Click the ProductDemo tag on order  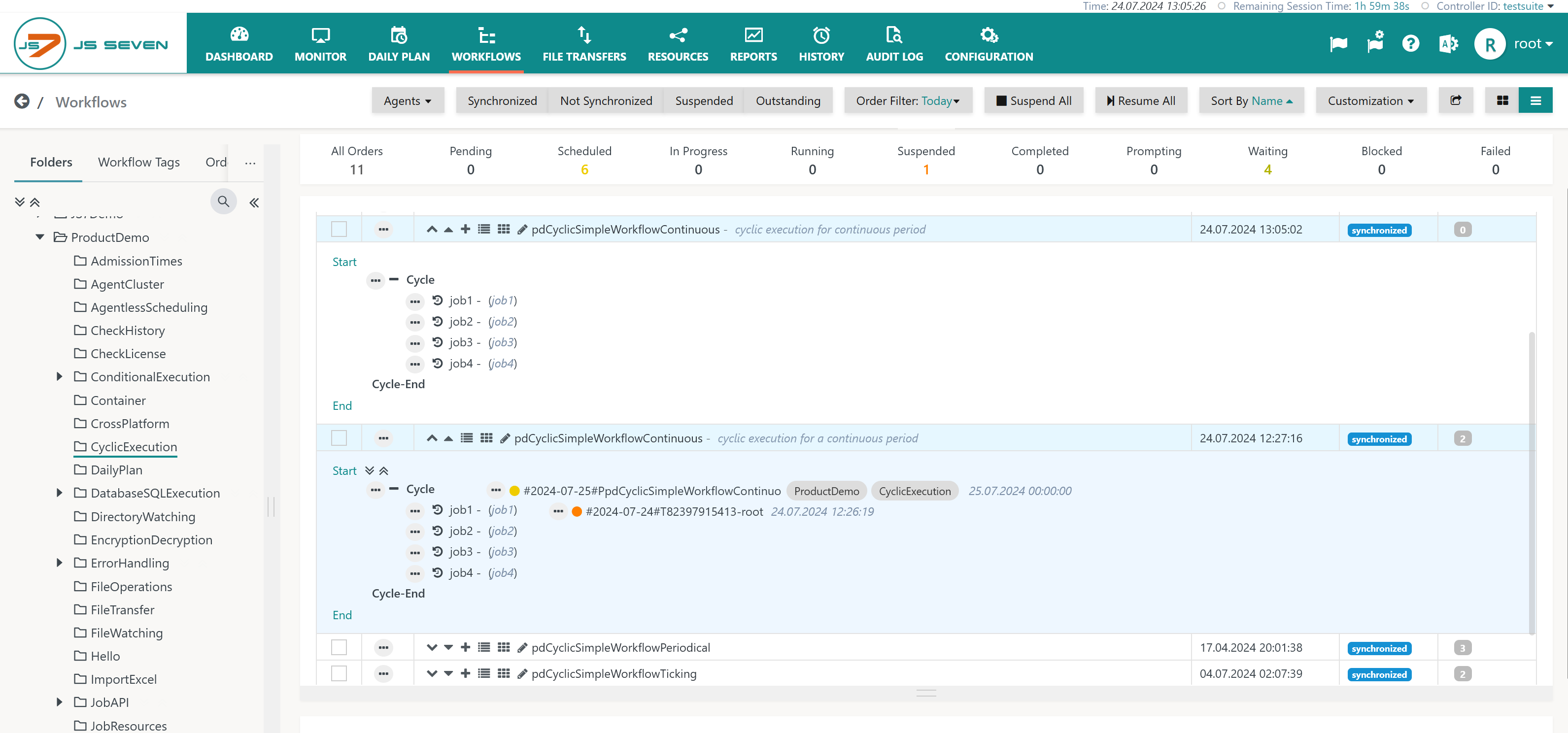[x=826, y=491]
